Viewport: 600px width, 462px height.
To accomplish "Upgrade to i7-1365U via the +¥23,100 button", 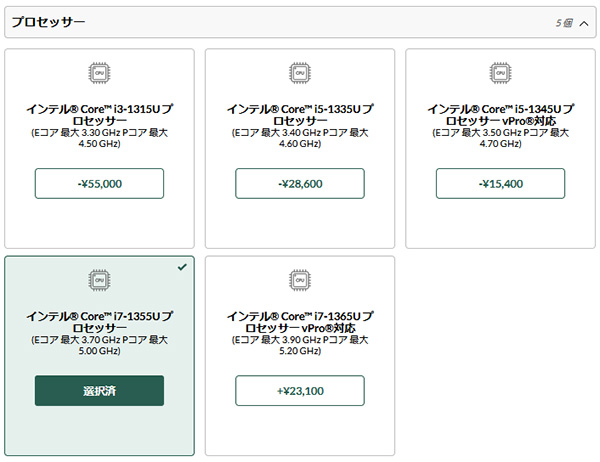I will click(x=300, y=390).
